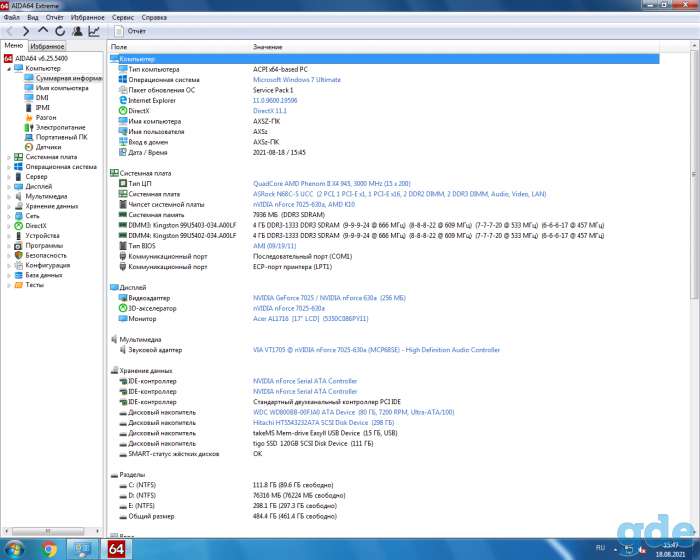Open the Справка menu

tap(154, 17)
